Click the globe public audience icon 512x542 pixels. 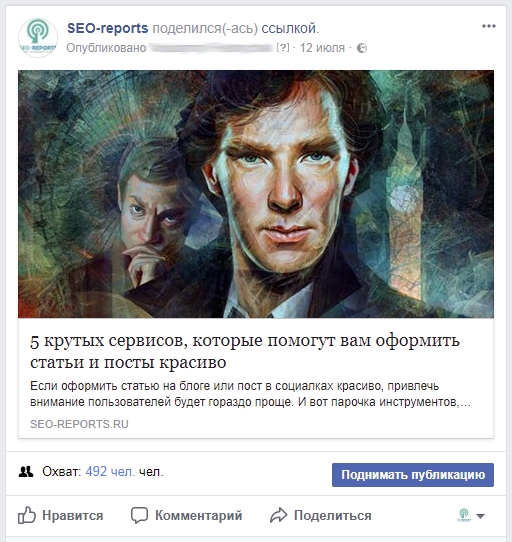362,48
